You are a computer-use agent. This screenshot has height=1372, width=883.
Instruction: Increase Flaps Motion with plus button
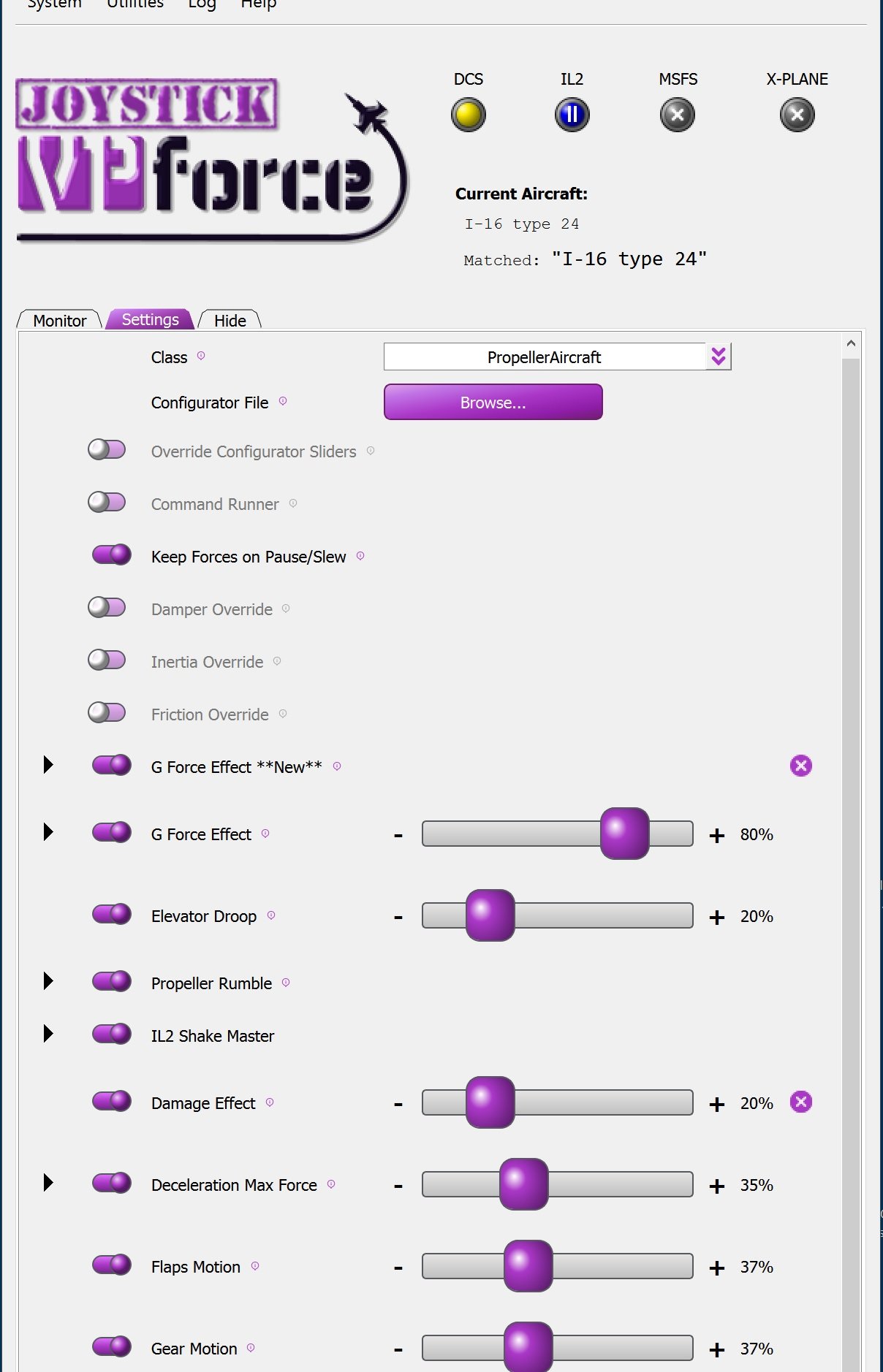coord(717,1268)
